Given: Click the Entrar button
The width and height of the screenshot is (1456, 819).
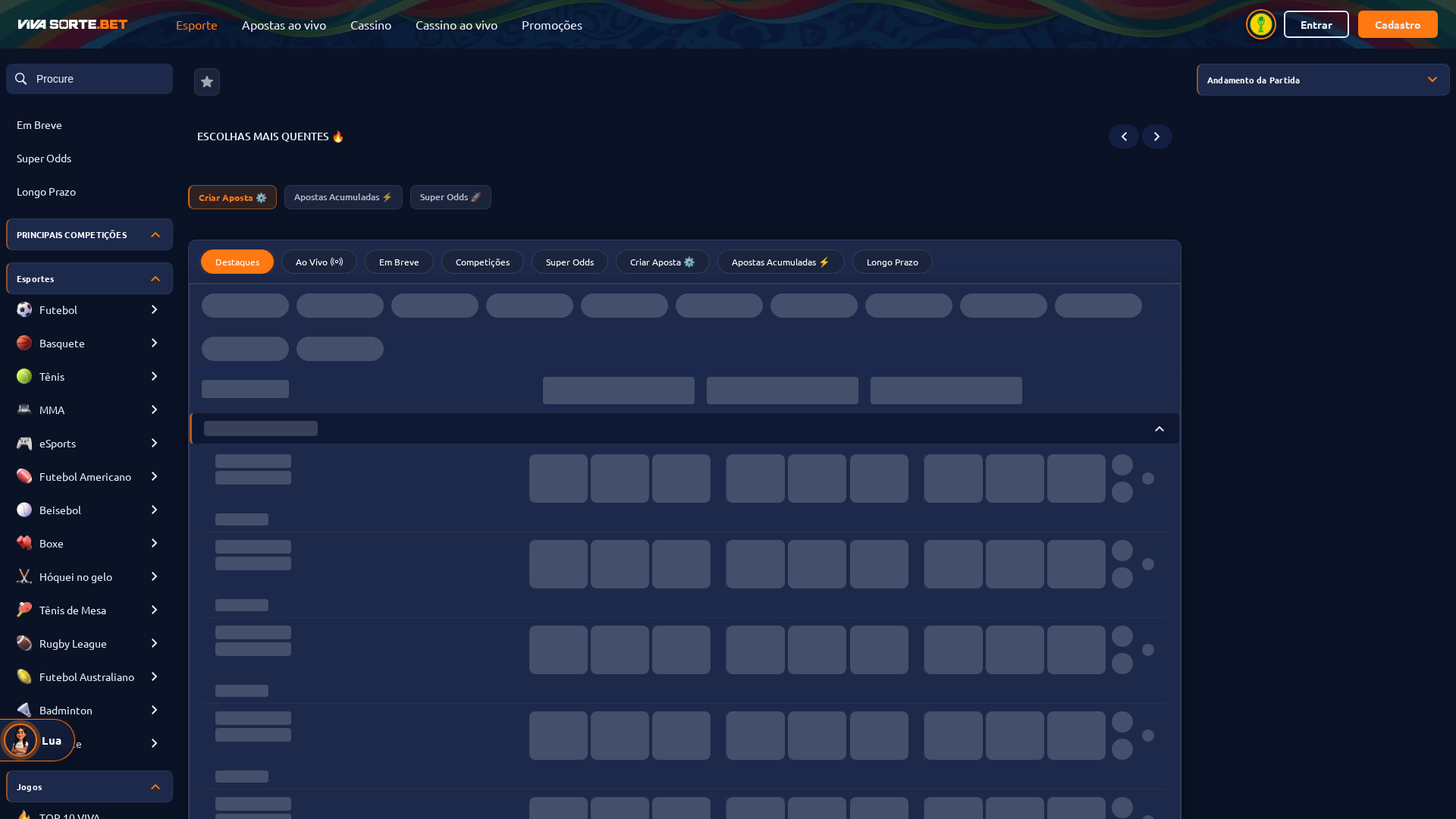Looking at the screenshot, I should point(1316,24).
